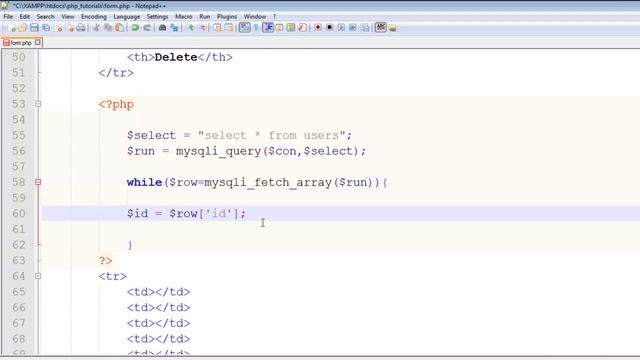The image size is (640, 360).
Task: Collapse the <tr> fold at line 64
Action: (x=38, y=276)
